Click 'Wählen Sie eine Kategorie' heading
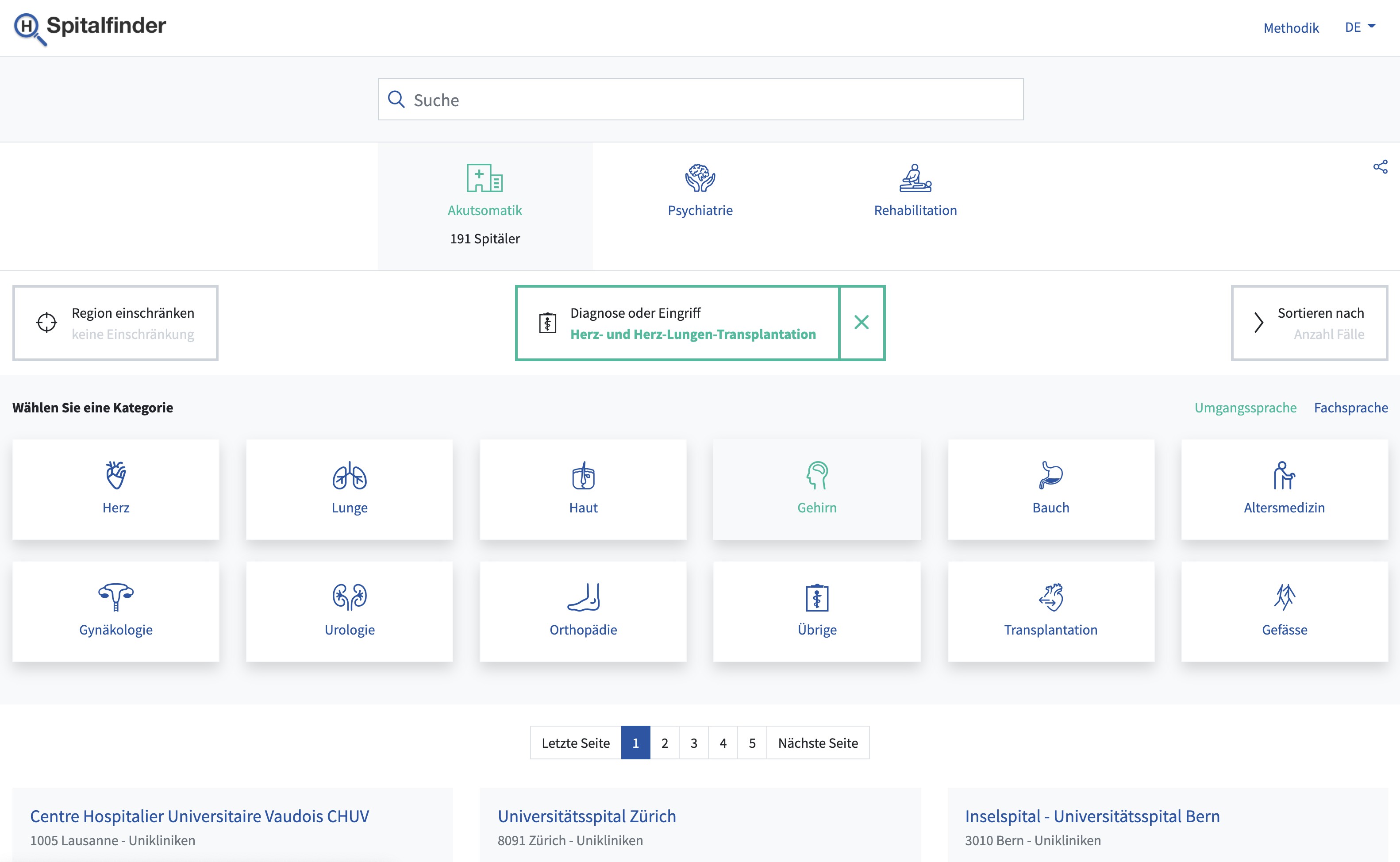1400x862 pixels. 93,408
